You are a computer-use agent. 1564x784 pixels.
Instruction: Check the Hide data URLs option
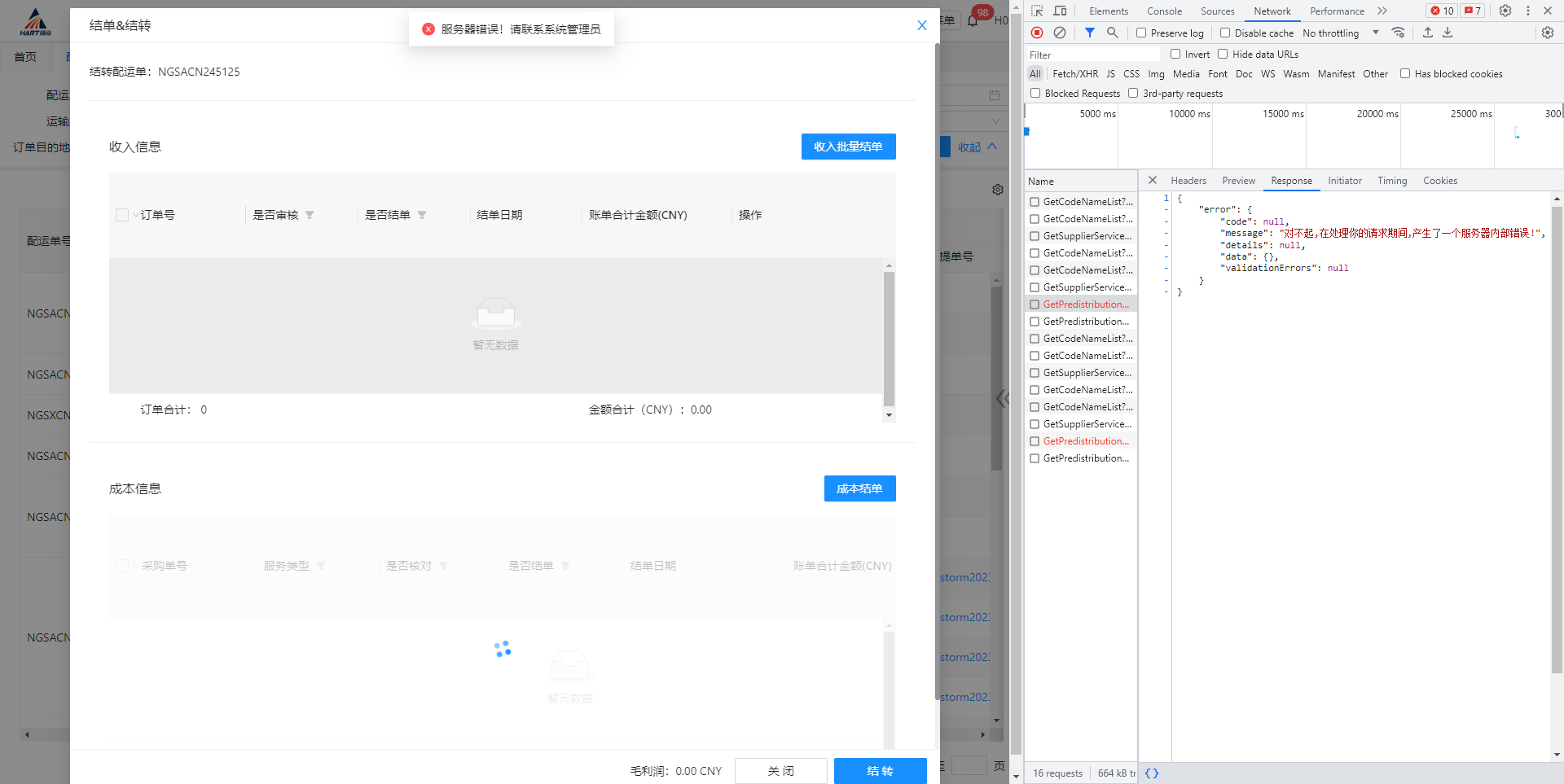coord(1223,55)
